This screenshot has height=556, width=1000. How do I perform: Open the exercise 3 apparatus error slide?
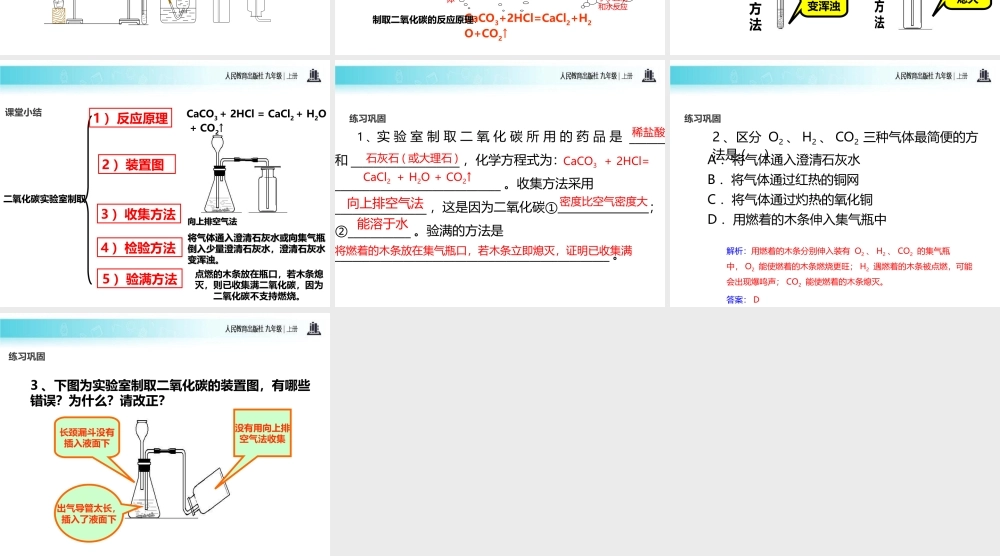point(165,435)
